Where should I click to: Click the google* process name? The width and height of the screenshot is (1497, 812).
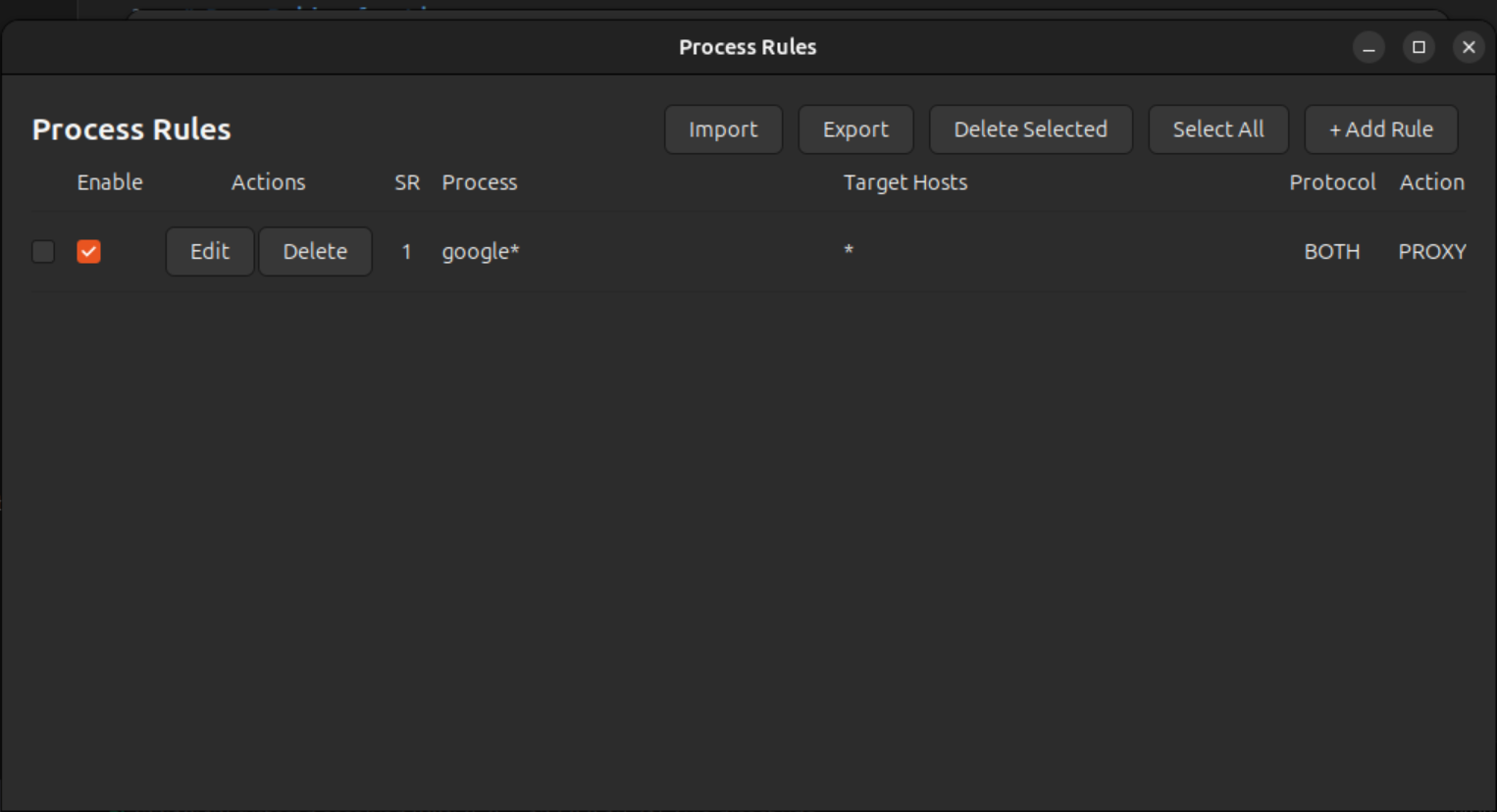481,251
